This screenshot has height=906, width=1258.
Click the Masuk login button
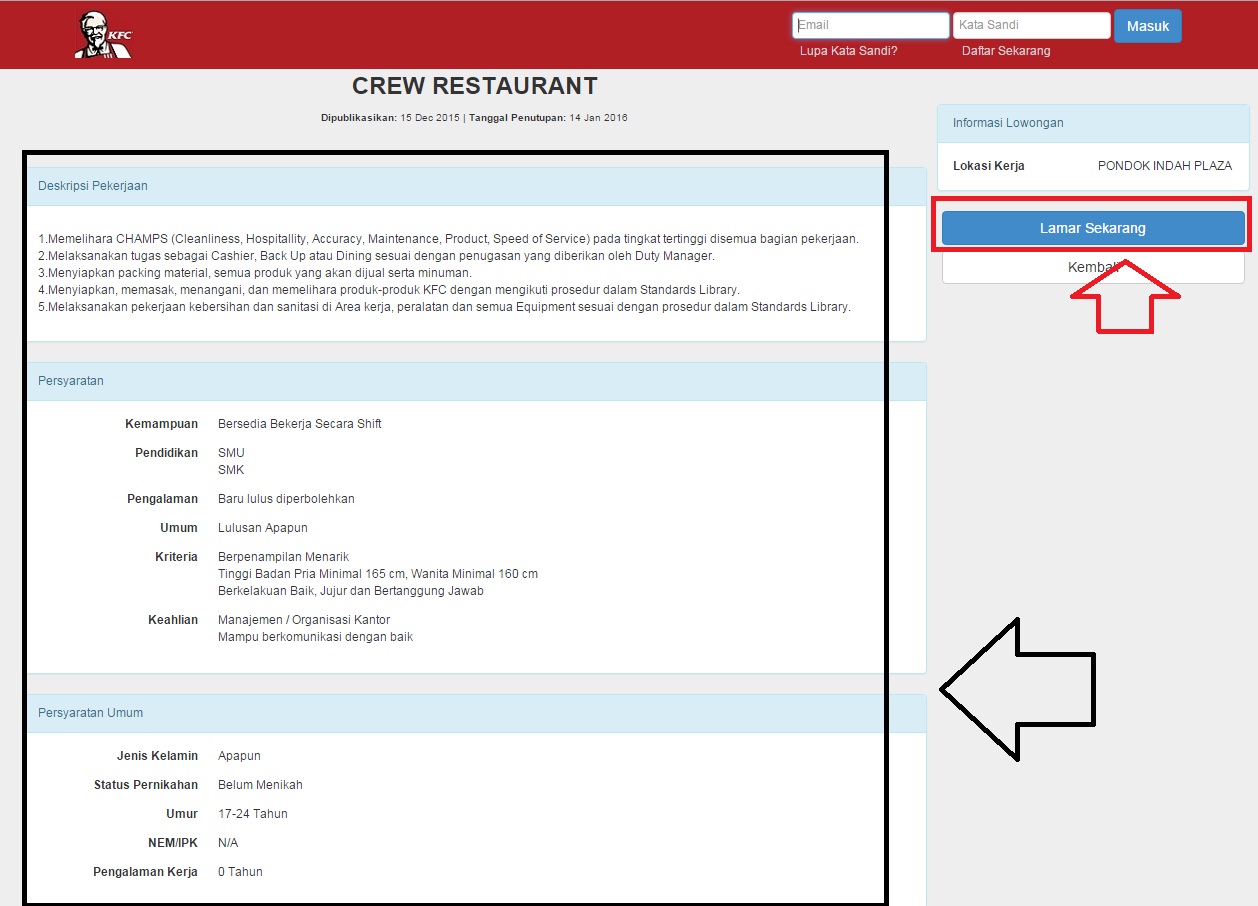1148,26
